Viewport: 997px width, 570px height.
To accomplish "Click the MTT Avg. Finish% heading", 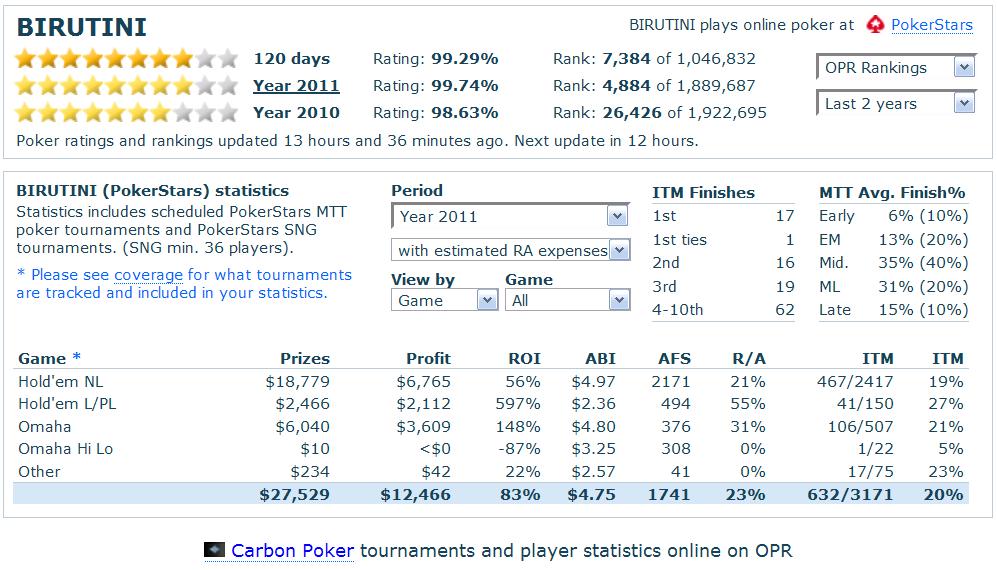I will (892, 193).
